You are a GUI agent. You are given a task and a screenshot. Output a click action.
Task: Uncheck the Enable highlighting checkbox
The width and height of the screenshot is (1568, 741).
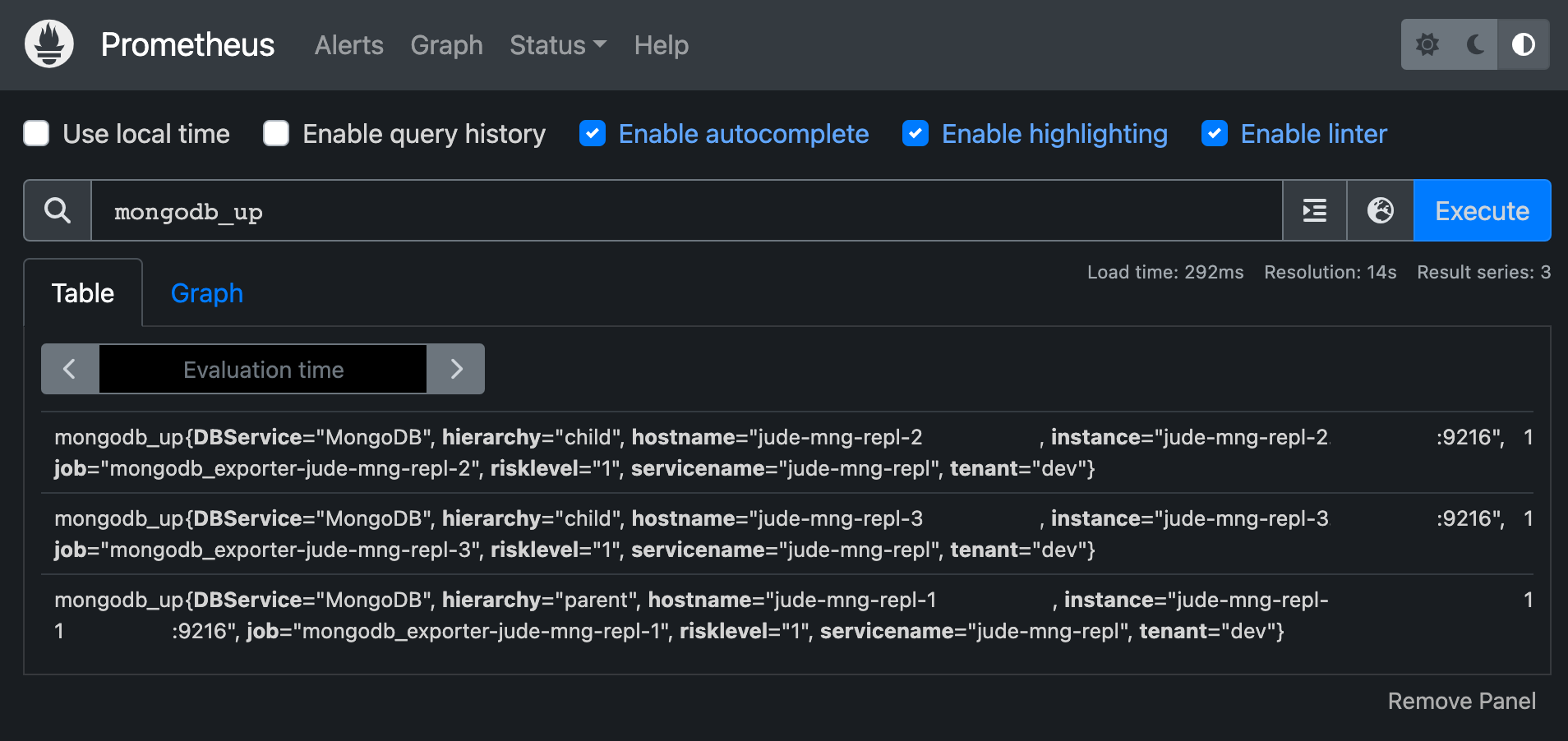[x=915, y=133]
